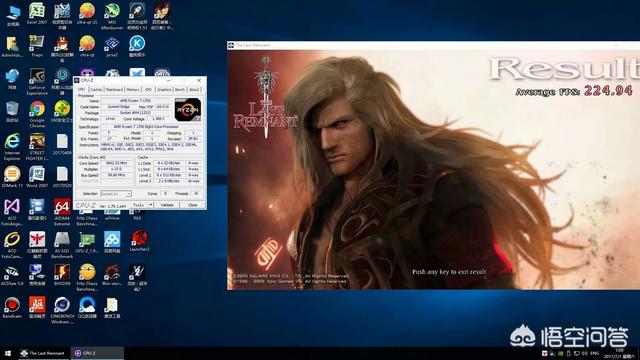
Task: Switch to the Bench tab in CPU-Z
Action: pos(180,89)
